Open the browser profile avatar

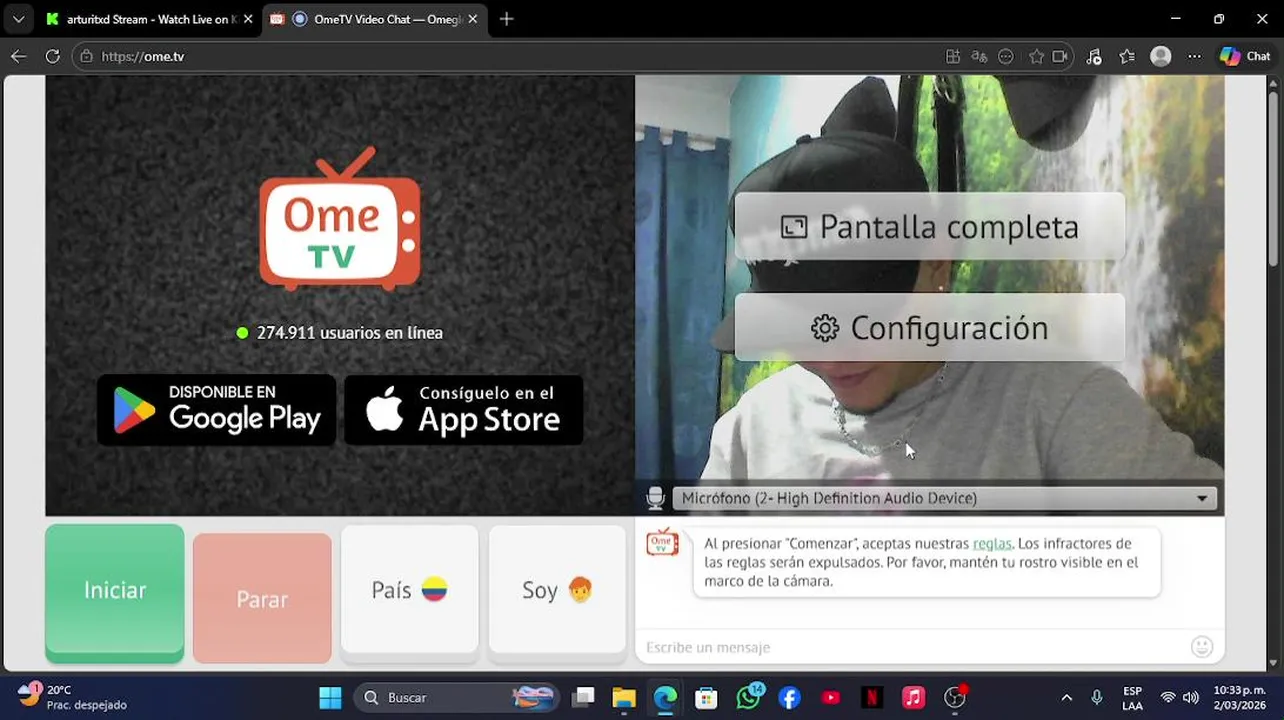(x=1161, y=56)
